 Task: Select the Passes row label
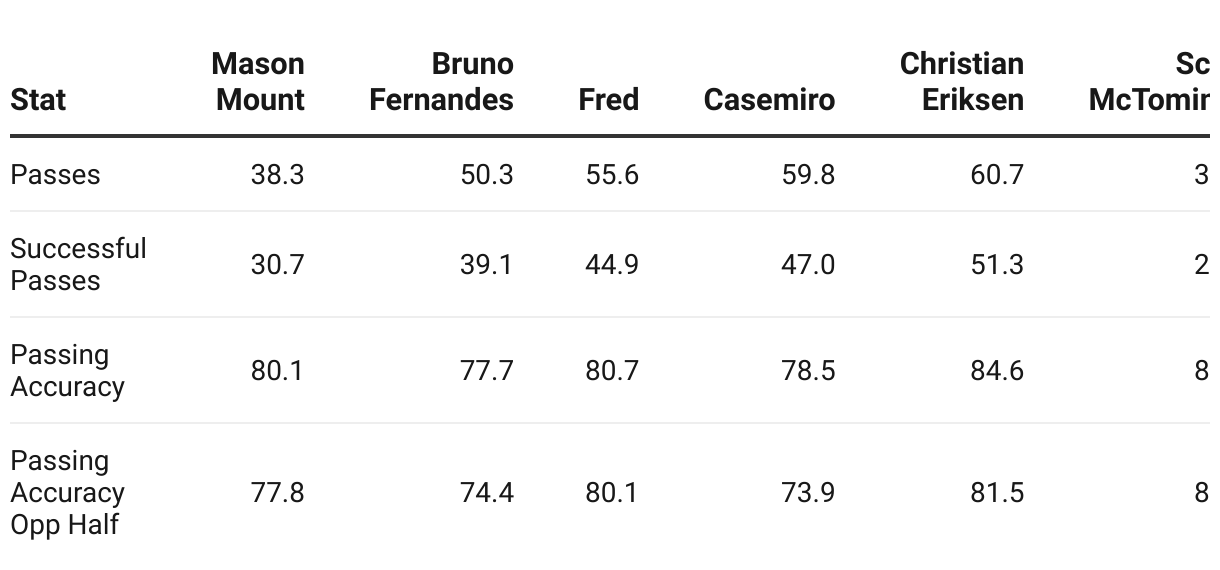point(55,175)
